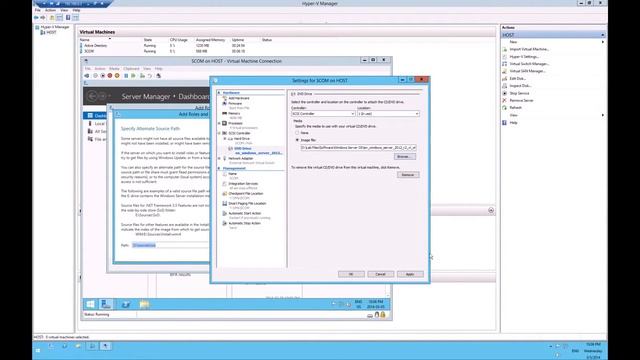This screenshot has height=360, width=640.
Task: Click Refresh in Actions pane
Action: [x=516, y=108]
